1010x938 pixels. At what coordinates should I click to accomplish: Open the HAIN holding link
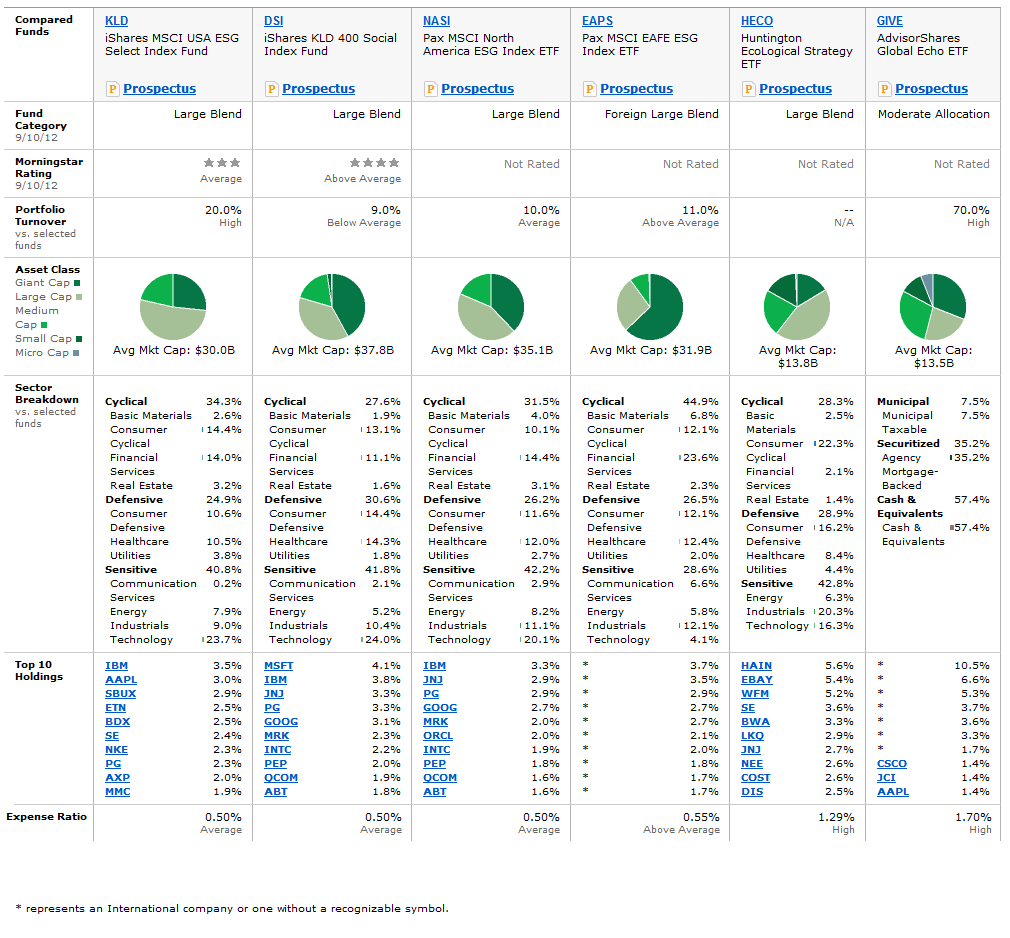tap(757, 666)
